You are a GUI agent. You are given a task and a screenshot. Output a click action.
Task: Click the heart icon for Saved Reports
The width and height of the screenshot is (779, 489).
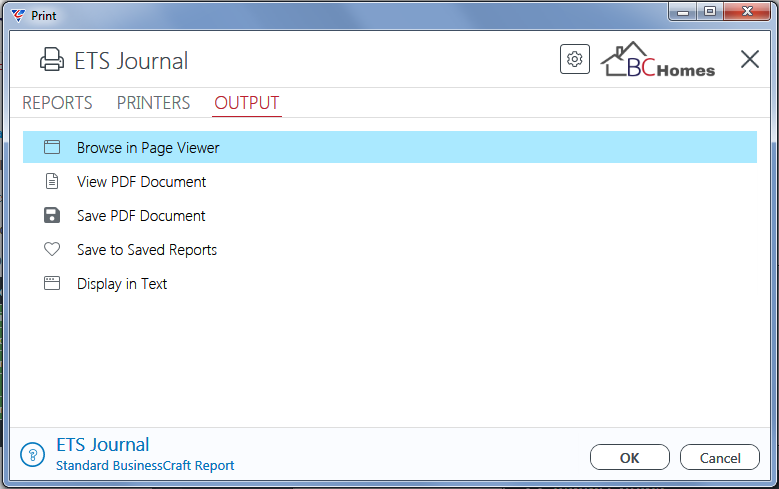pos(52,249)
